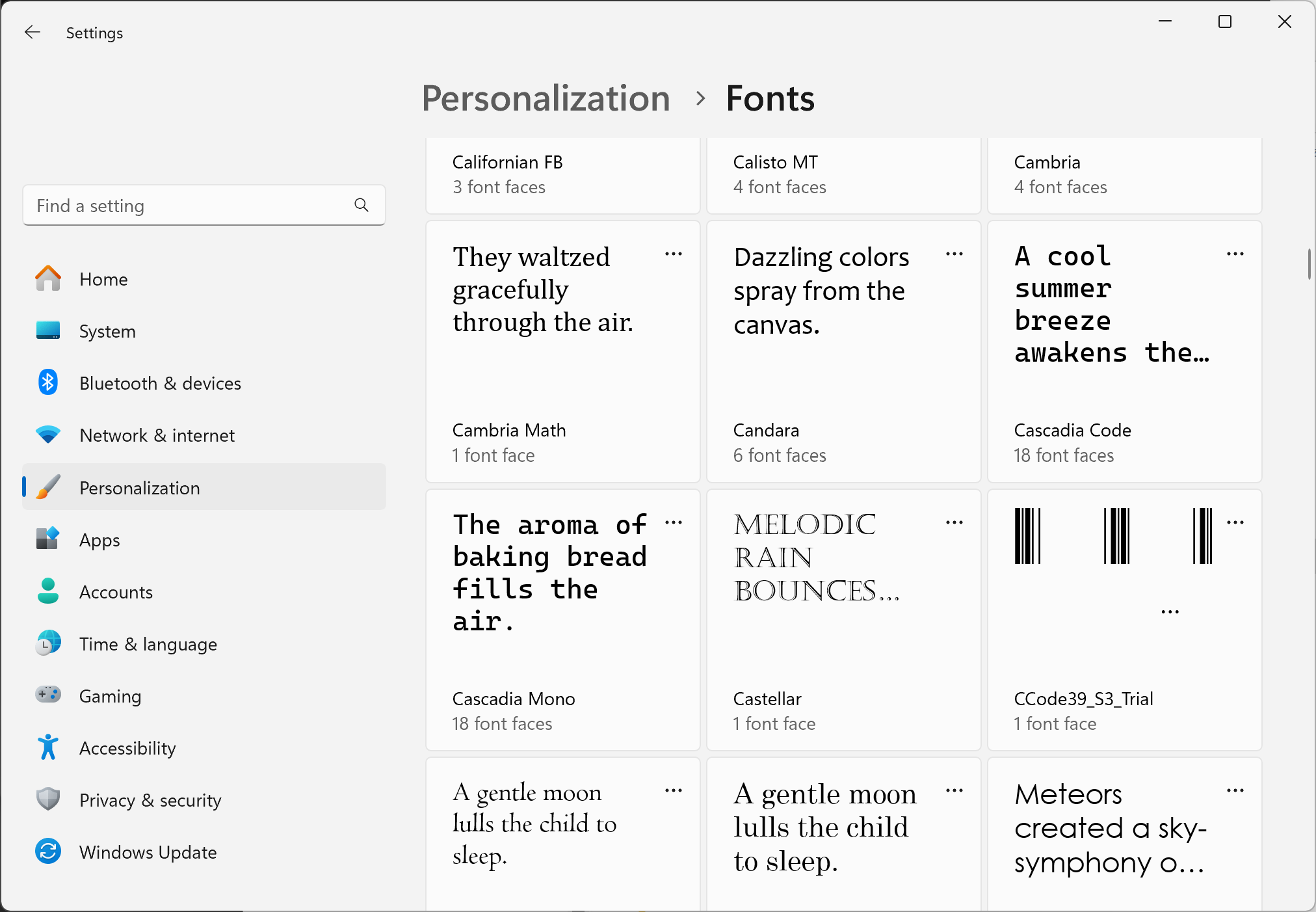This screenshot has height=912, width=1316.
Task: Open more options on 'lulls the child' card
Action: pyautogui.click(x=954, y=791)
